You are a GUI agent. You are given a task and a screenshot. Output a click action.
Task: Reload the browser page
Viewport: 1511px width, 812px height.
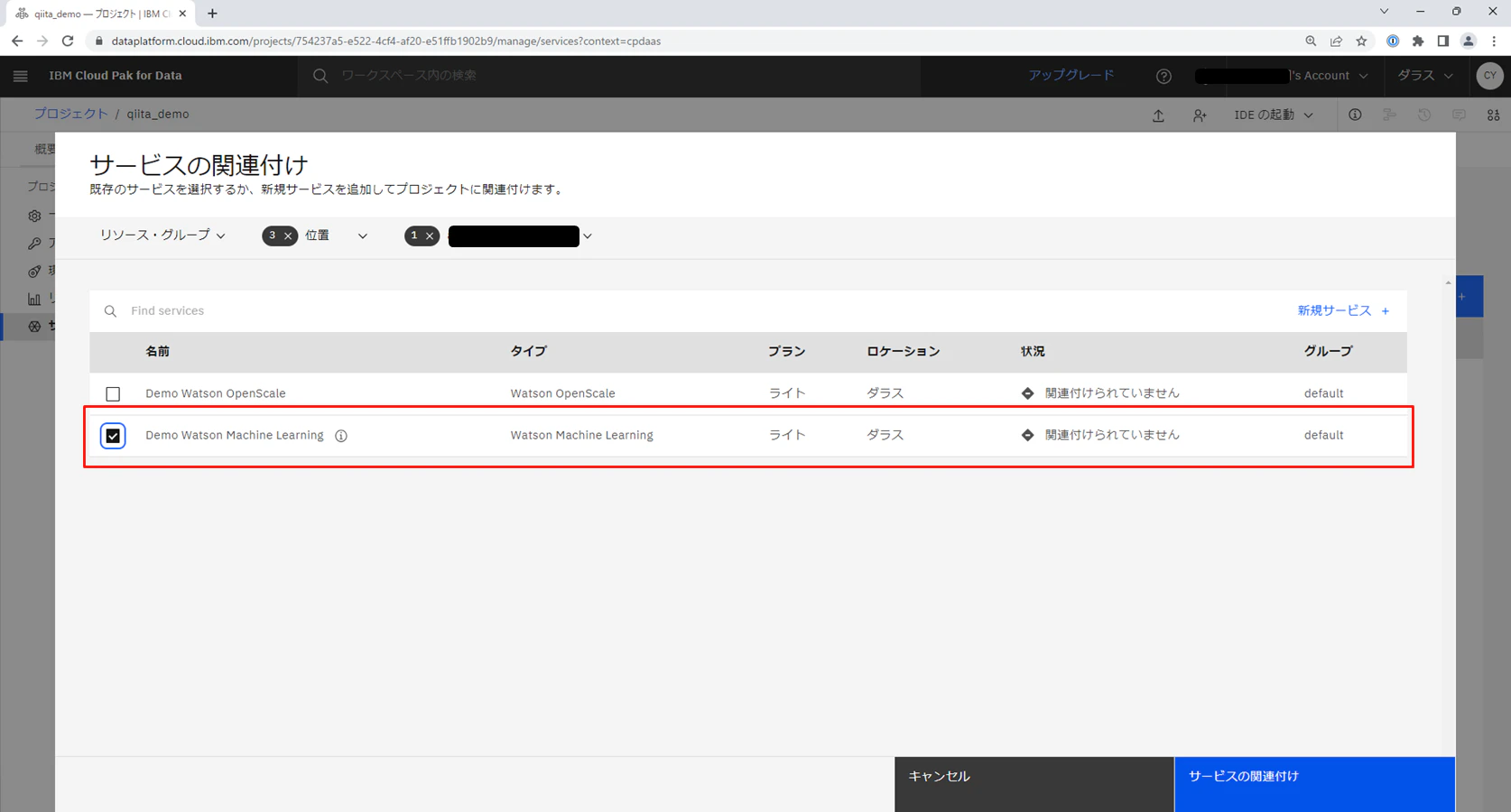(x=68, y=41)
